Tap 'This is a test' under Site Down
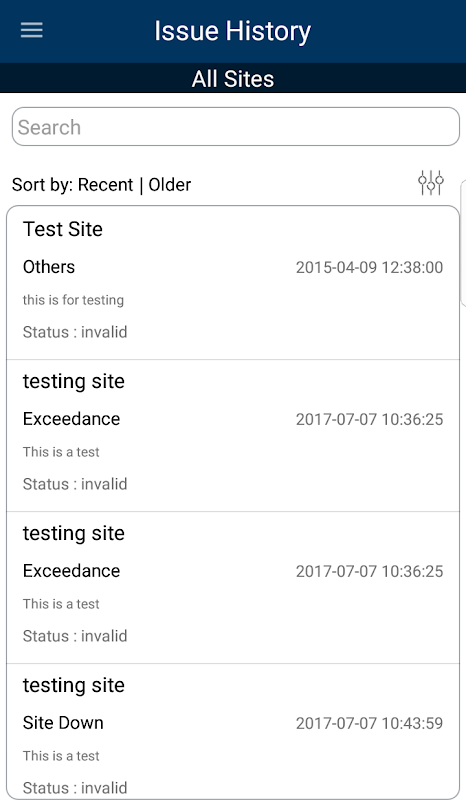 click(61, 756)
